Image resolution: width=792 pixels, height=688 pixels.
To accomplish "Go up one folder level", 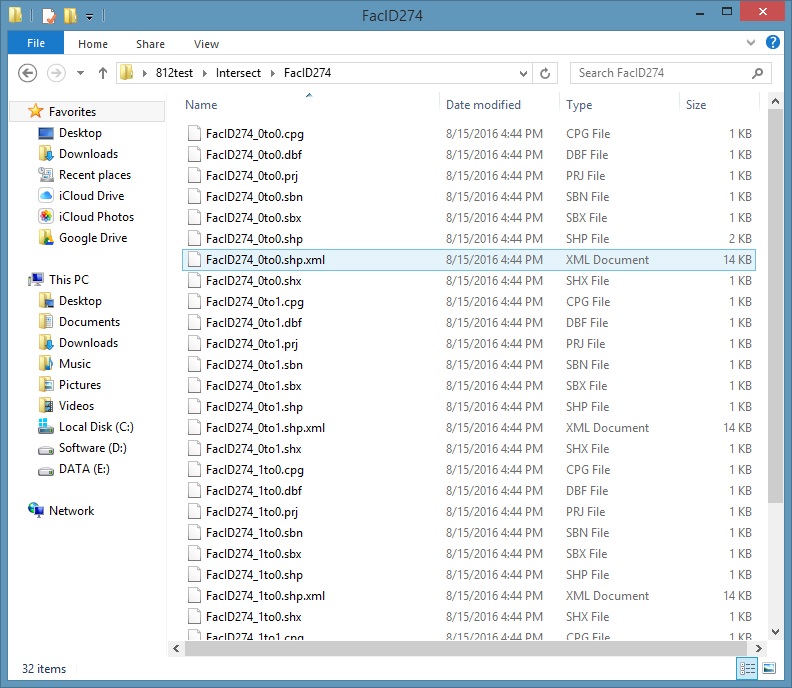I will coord(103,73).
